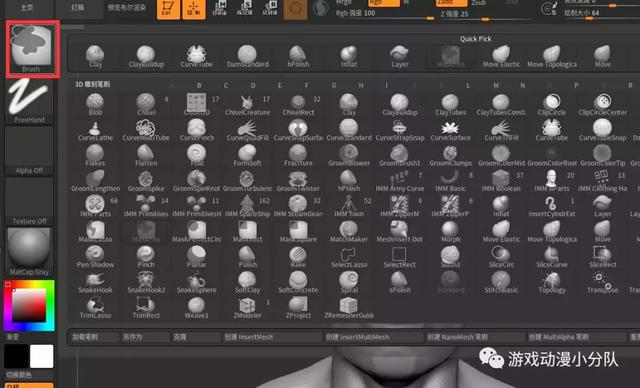Enable the Scale transform mode
Viewport: 640px width, 388px height.
(245, 8)
